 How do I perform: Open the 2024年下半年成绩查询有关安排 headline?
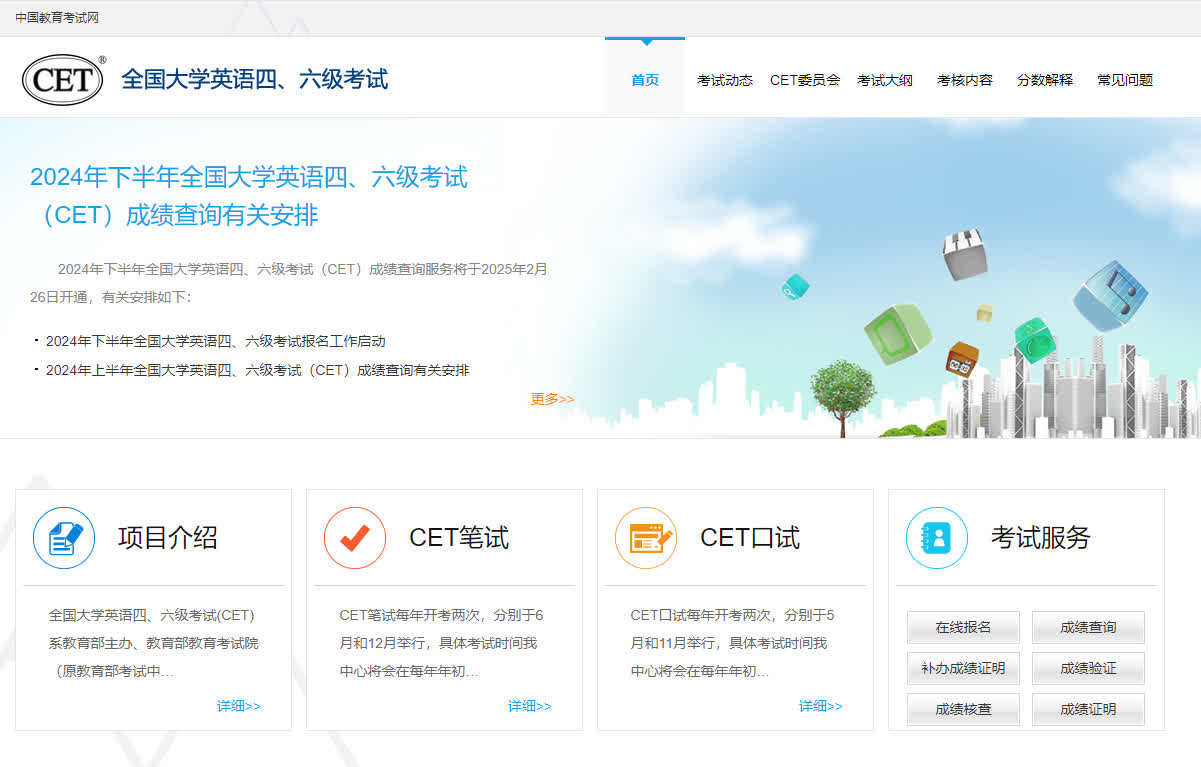249,196
